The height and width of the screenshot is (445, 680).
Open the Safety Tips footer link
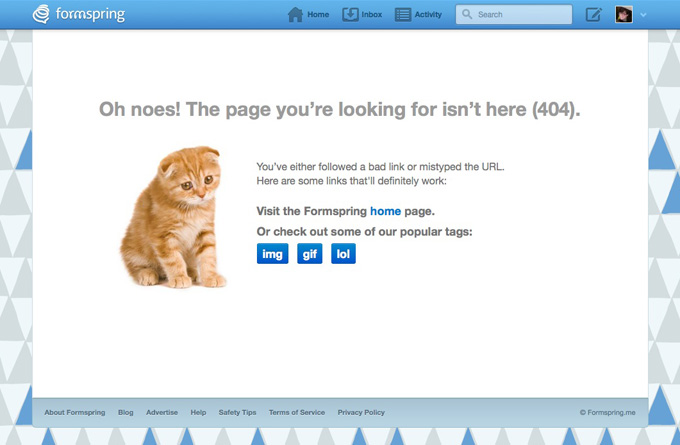click(x=237, y=412)
